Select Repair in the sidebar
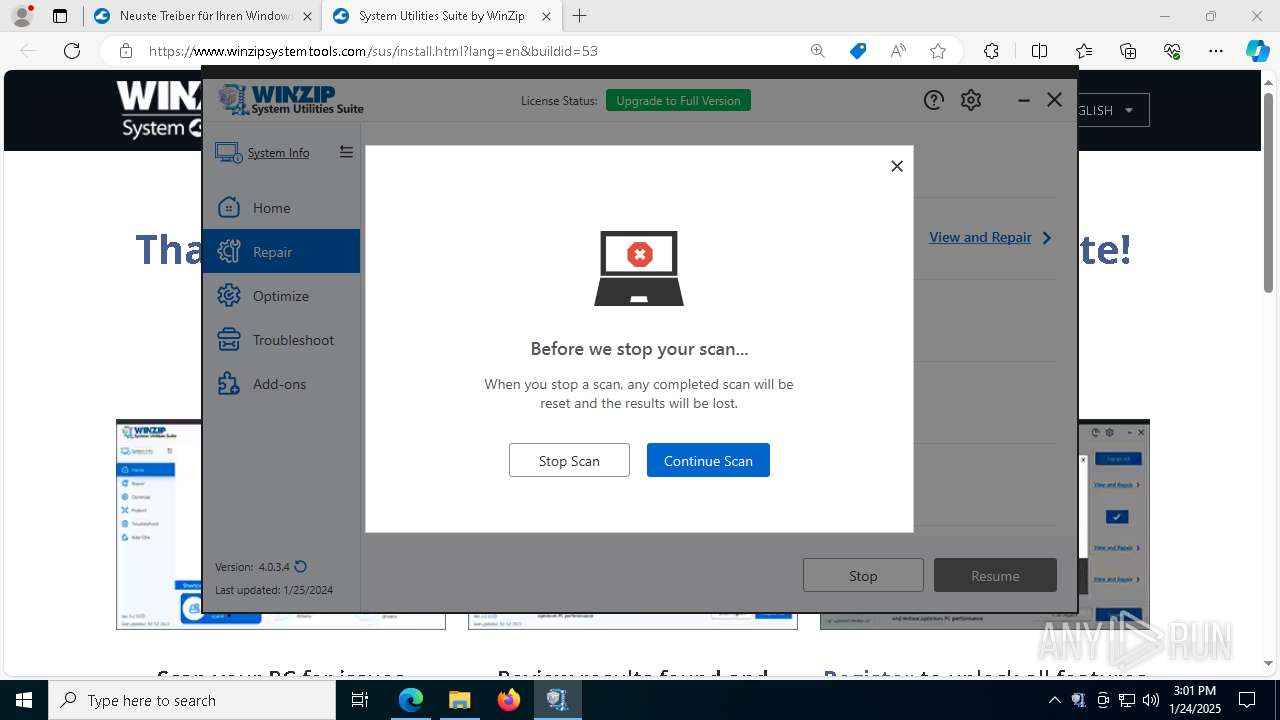Screen dimensions: 1280x720 tap(281, 252)
